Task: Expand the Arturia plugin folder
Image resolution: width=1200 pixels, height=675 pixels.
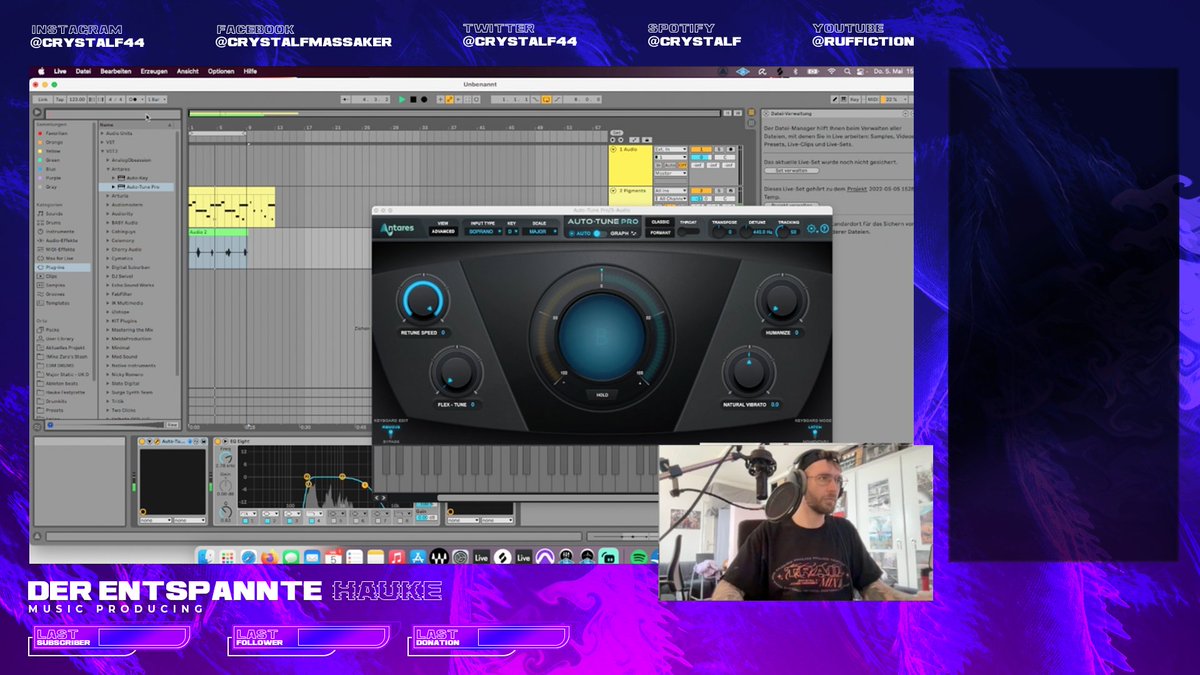Action: coord(109,196)
